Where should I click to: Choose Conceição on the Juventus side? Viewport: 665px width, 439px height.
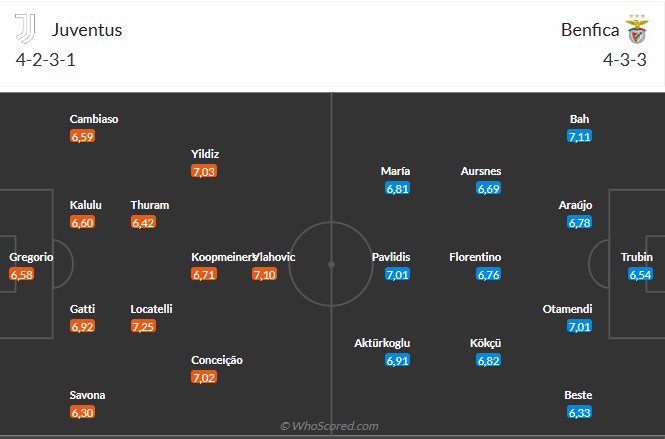[x=216, y=360]
